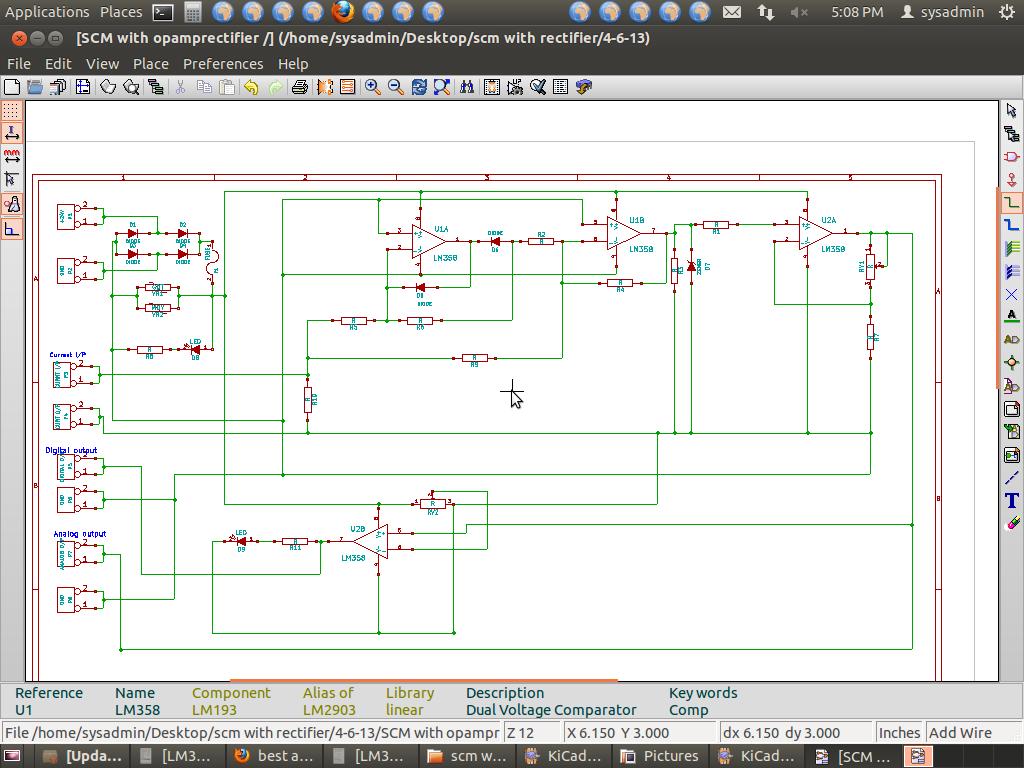The image size is (1024, 768).
Task: Toggle cursor shape in left toolbar
Action: (11, 179)
